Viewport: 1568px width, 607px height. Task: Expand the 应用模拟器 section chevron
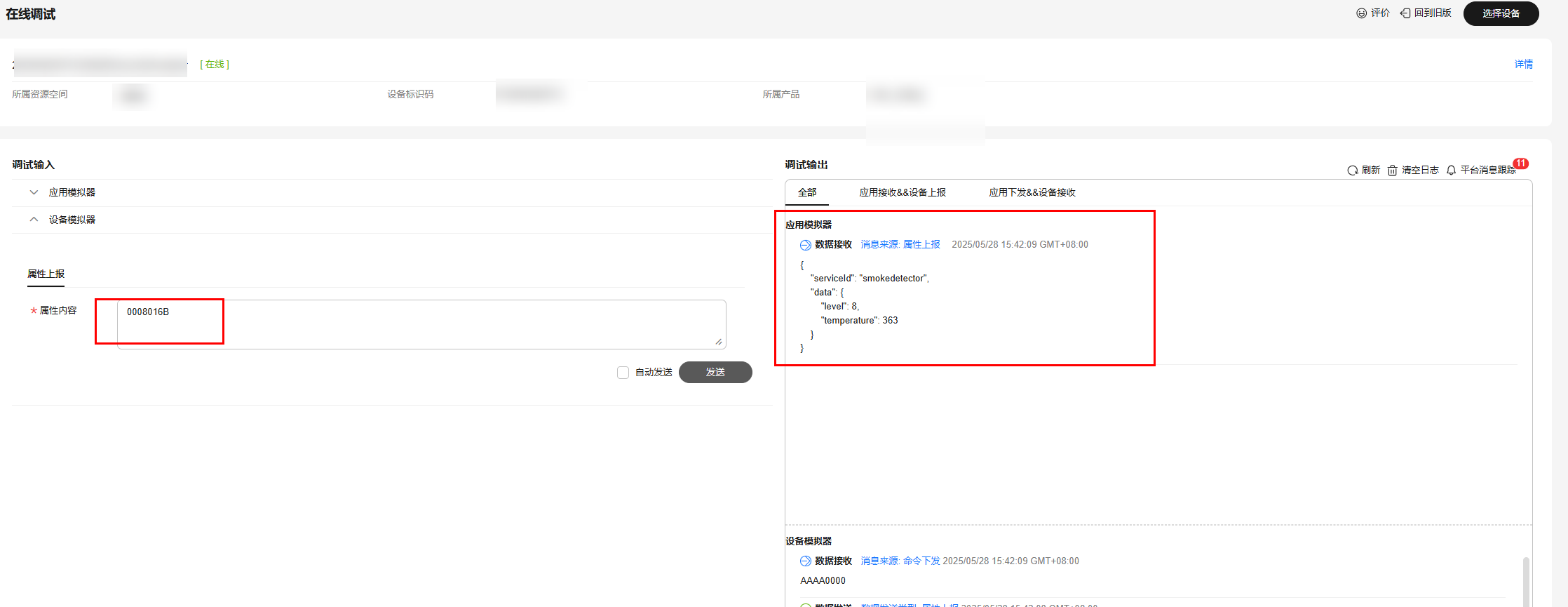34,192
